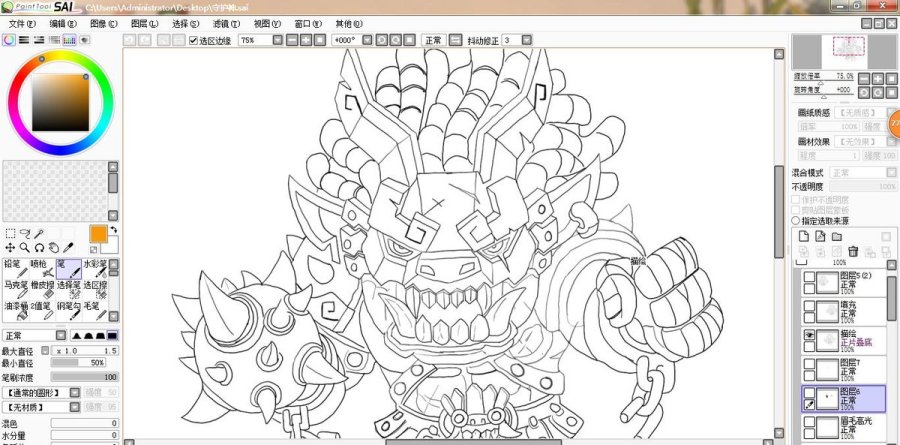Select the hand pan tool
Image resolution: width=900 pixels, height=445 pixels.
53,247
